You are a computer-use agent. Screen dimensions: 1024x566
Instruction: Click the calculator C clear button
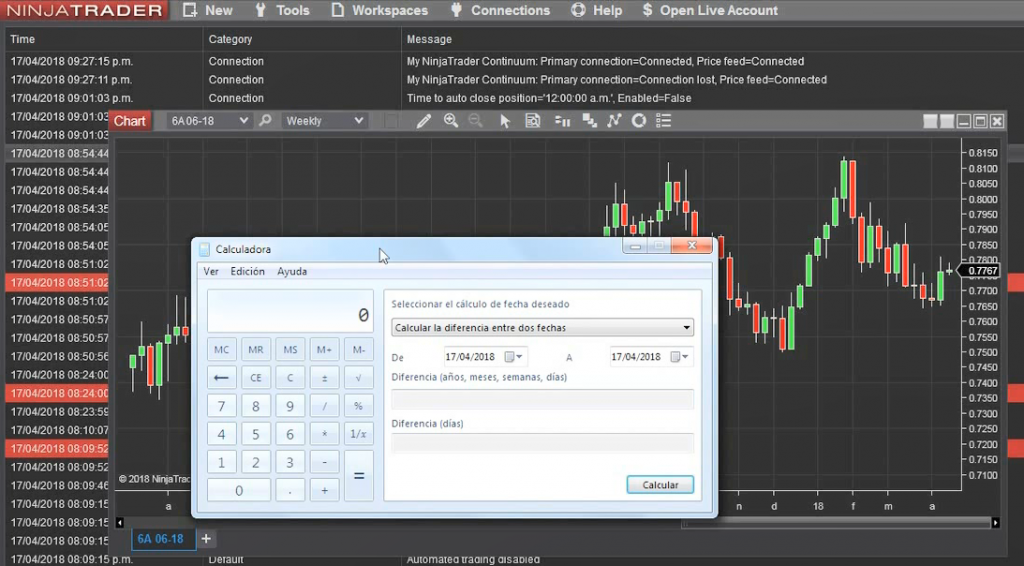(290, 378)
